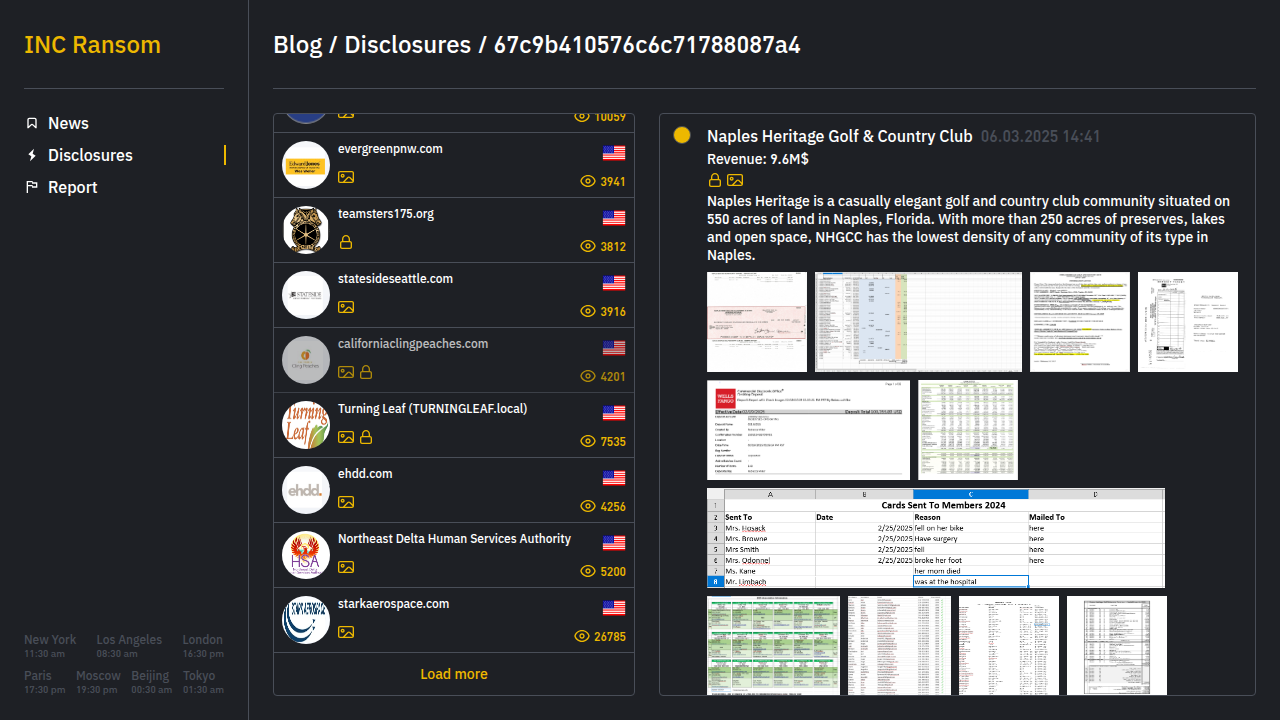Click the lock icon below Revenue line
Screen dimensions: 1280x720
tap(715, 180)
